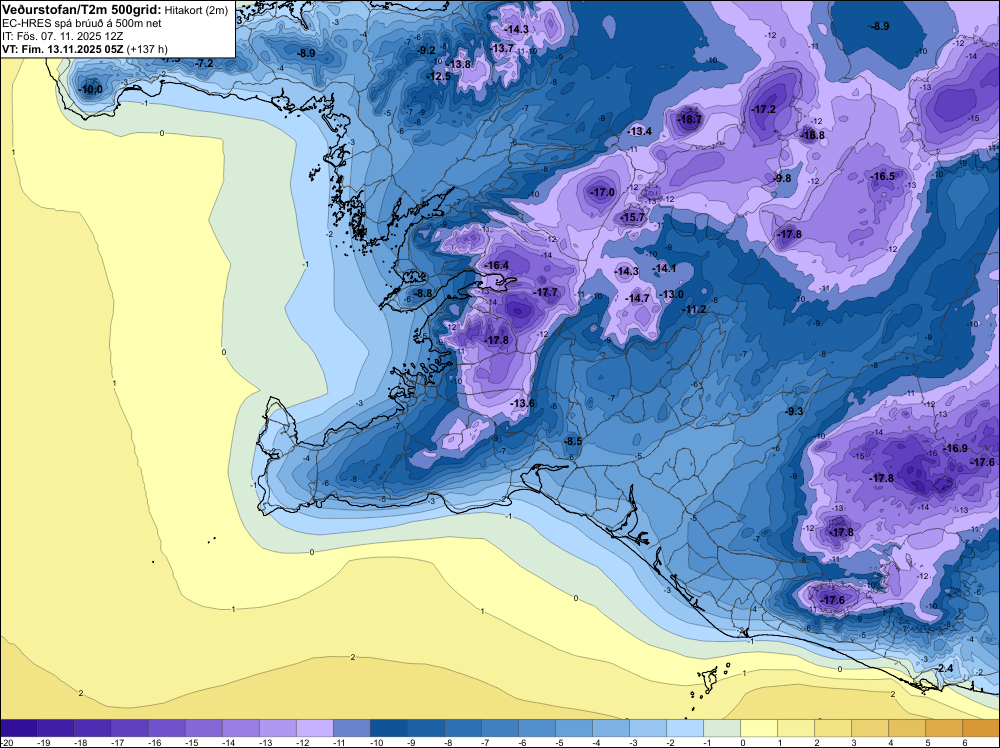This screenshot has width=1000, height=748.
Task: Click the -7.2 temperature label on map
Action: 204,63
